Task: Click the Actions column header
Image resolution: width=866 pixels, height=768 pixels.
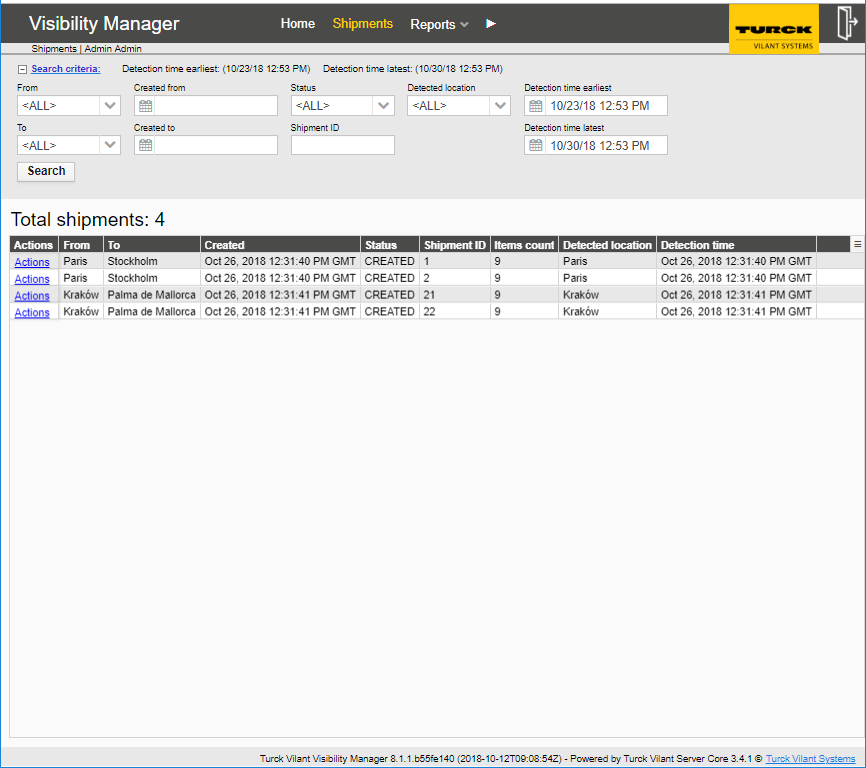Action: pyautogui.click(x=34, y=245)
